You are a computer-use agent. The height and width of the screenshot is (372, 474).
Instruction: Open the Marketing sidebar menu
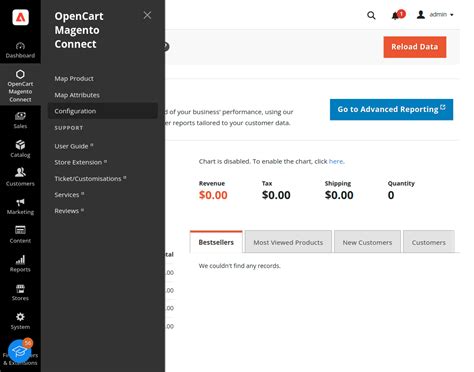[x=20, y=206]
